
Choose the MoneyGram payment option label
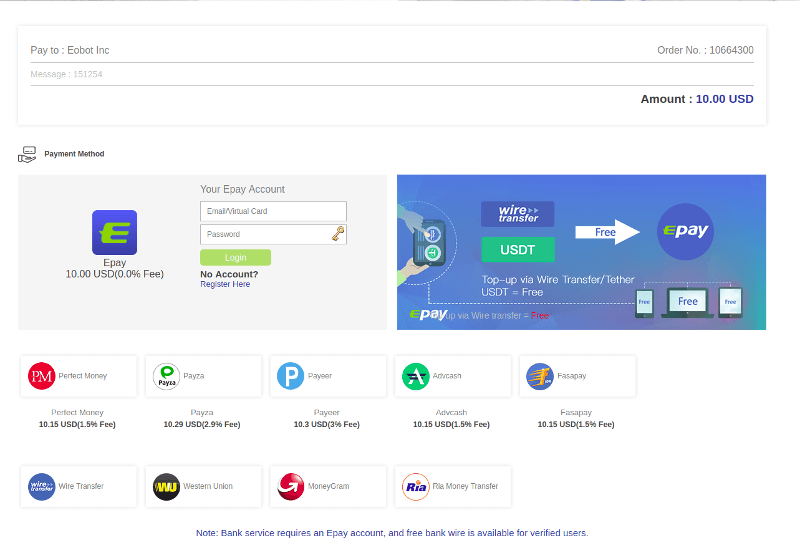[x=329, y=486]
